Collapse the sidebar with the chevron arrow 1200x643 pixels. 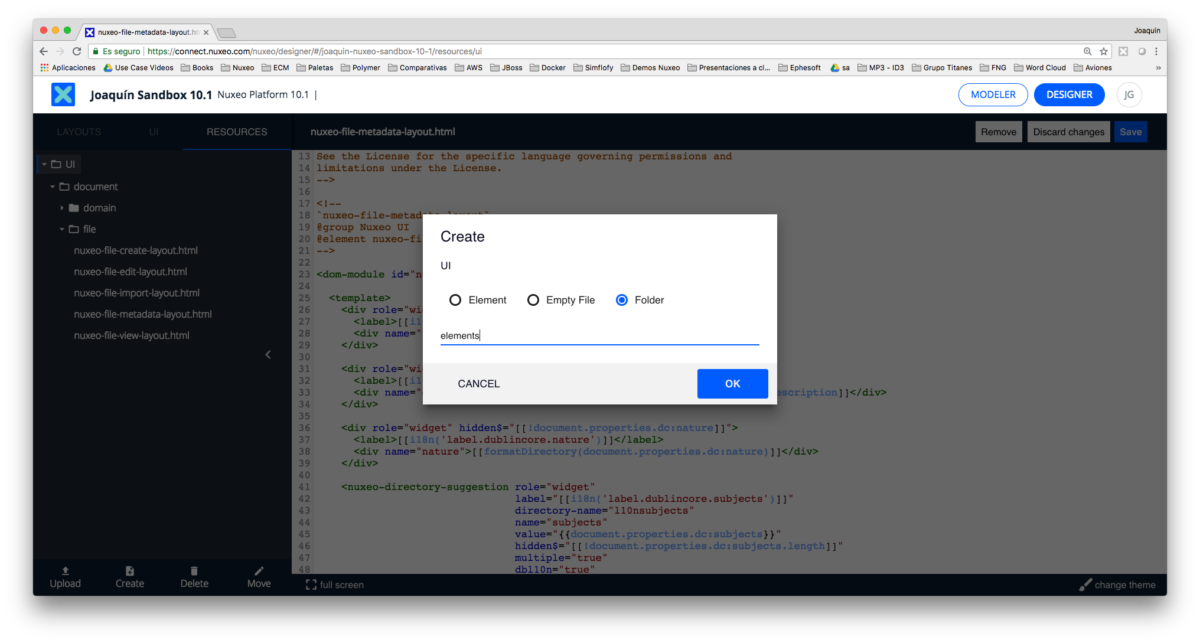click(x=268, y=354)
